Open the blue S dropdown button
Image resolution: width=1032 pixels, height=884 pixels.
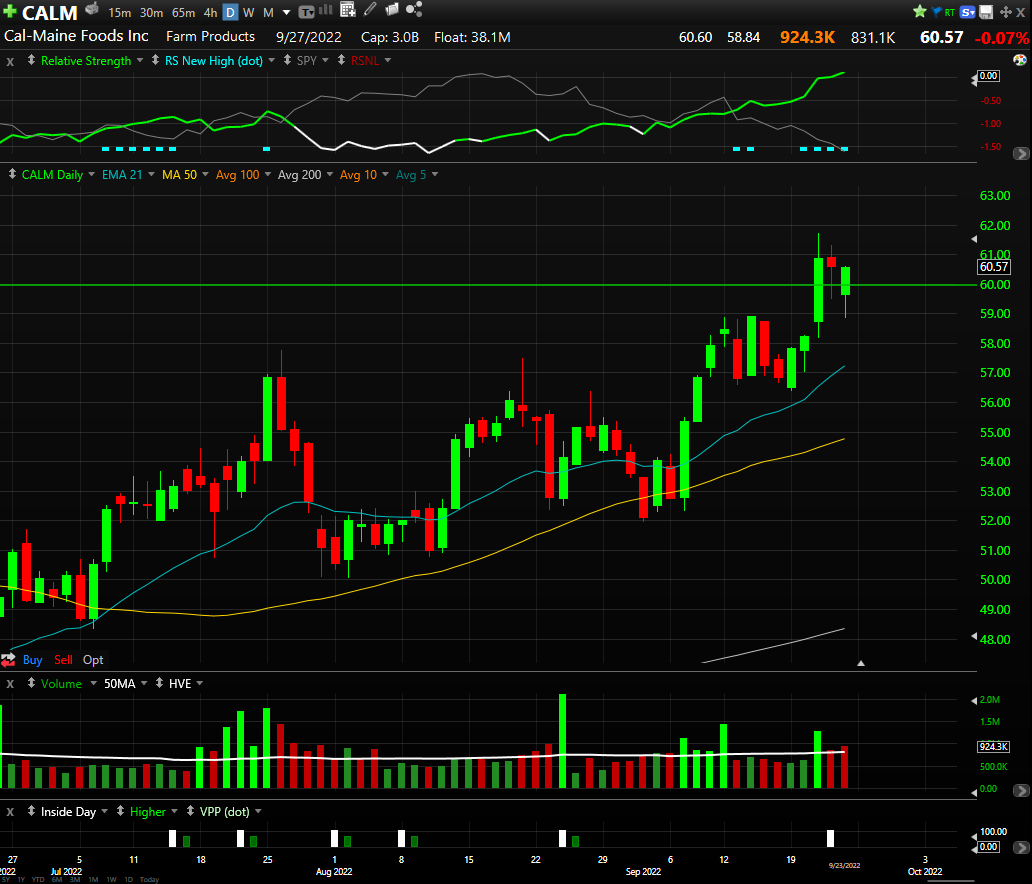point(968,12)
